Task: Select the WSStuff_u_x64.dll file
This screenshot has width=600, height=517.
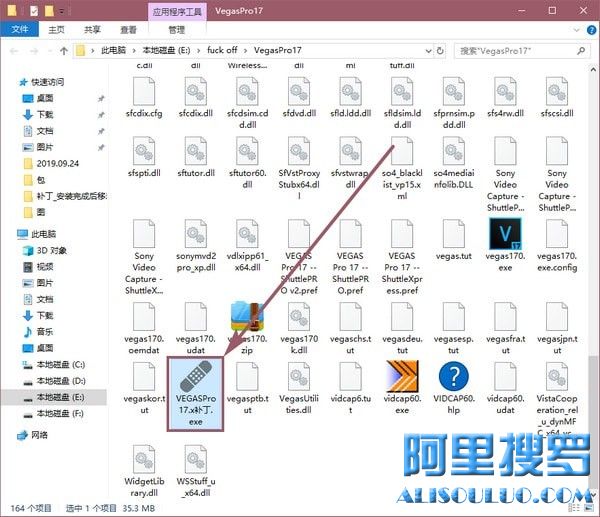Action: 196,471
